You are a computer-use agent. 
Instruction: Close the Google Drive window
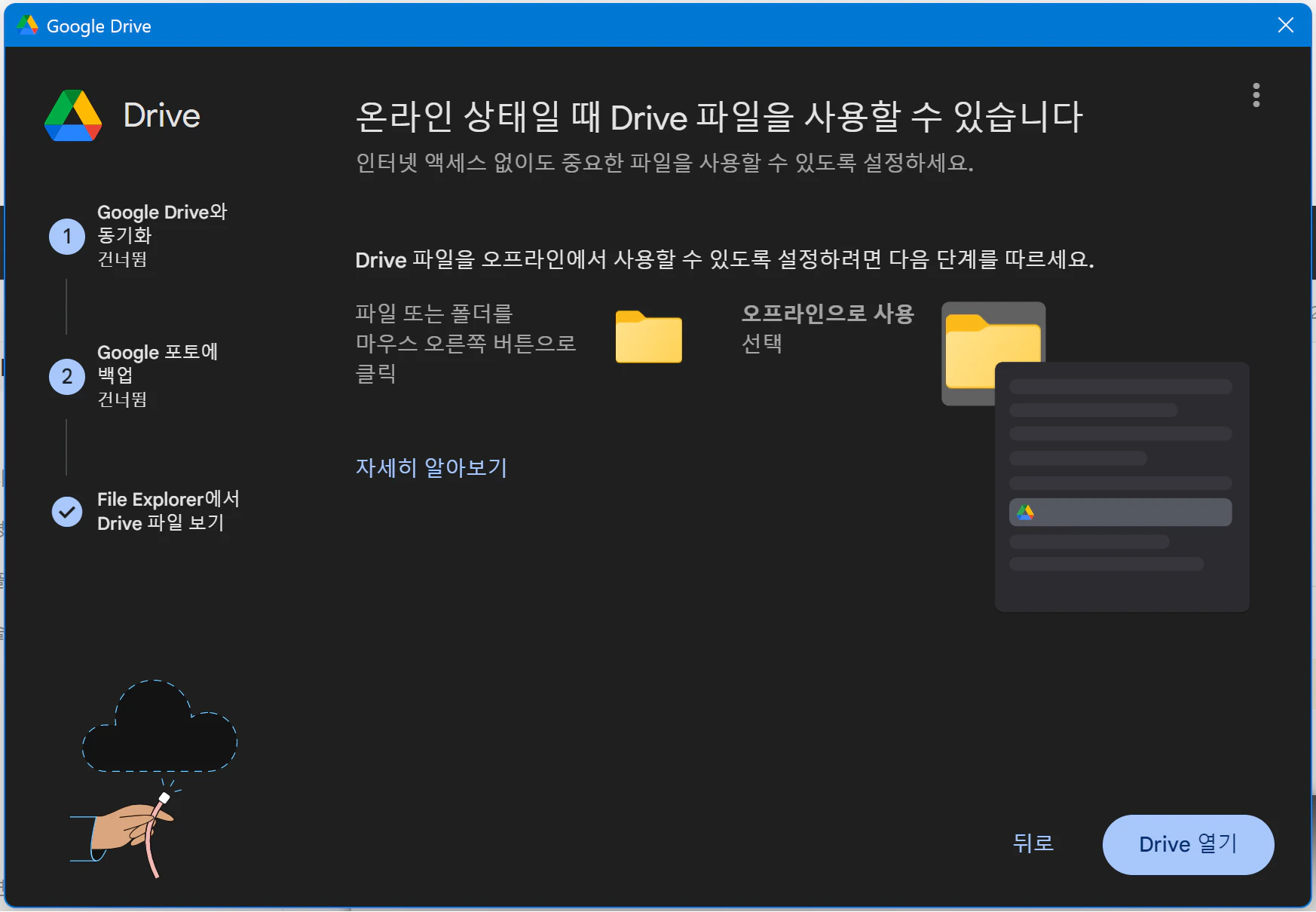coord(1285,25)
